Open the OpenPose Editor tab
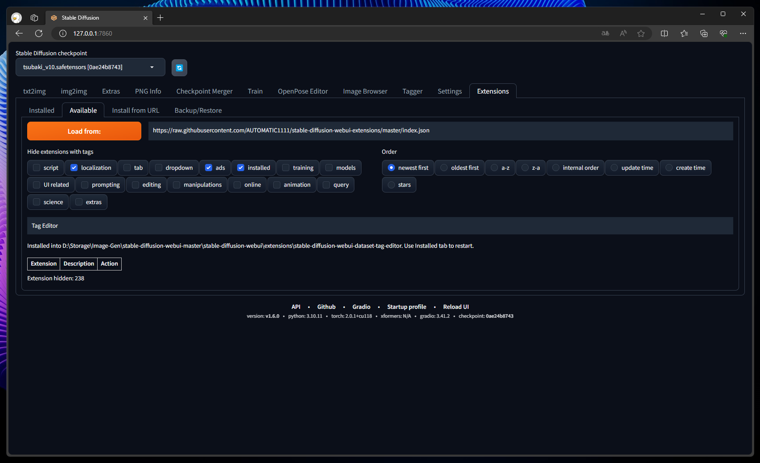Viewport: 760px width, 463px height. (x=302, y=91)
